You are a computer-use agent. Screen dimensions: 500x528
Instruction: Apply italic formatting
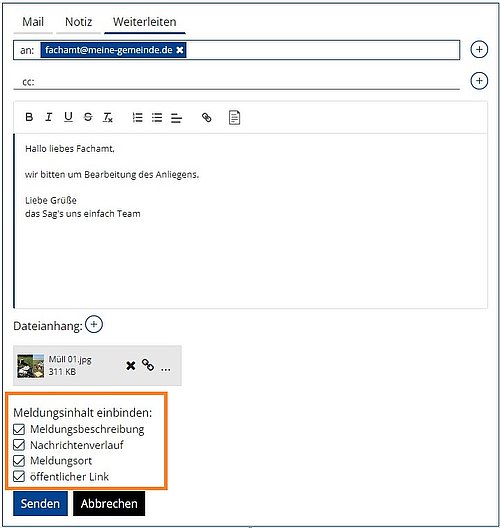(49, 117)
